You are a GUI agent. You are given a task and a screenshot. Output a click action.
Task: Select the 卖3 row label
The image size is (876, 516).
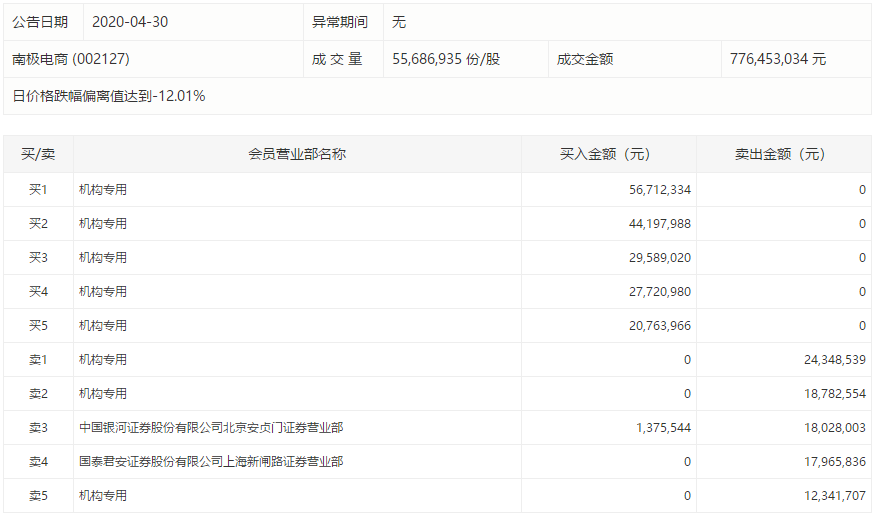click(38, 428)
